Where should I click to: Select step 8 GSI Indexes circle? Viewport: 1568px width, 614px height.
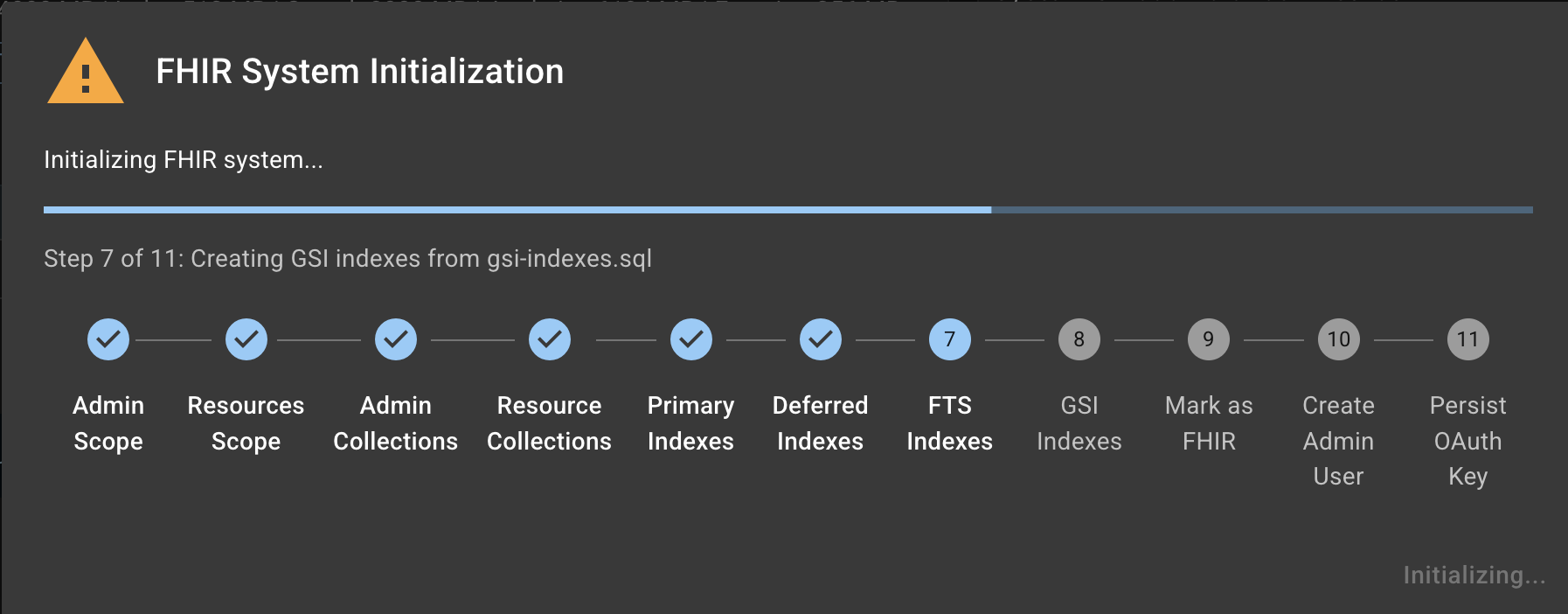[x=1079, y=339]
